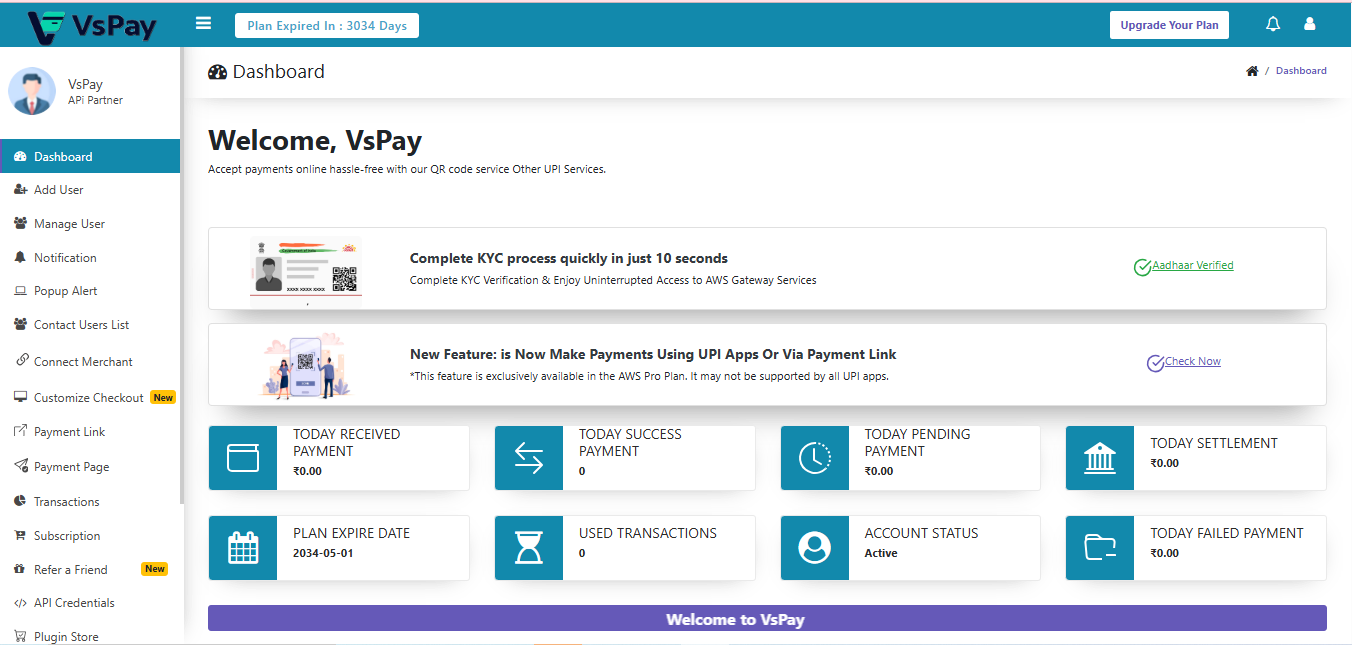Click the Upgrade Your Plan button
The width and height of the screenshot is (1352, 645).
(1169, 25)
